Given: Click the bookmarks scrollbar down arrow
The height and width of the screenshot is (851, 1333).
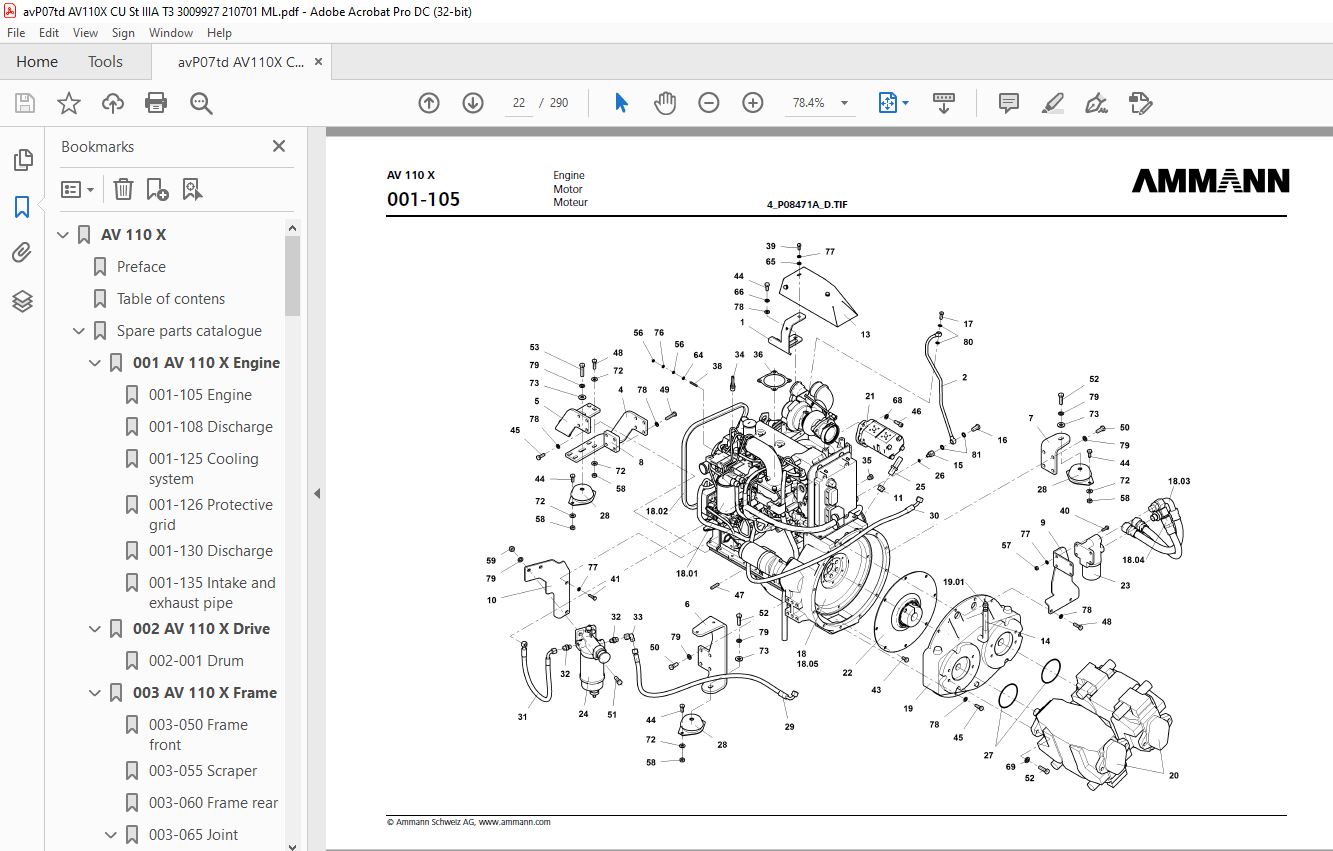Looking at the screenshot, I should pos(292,845).
